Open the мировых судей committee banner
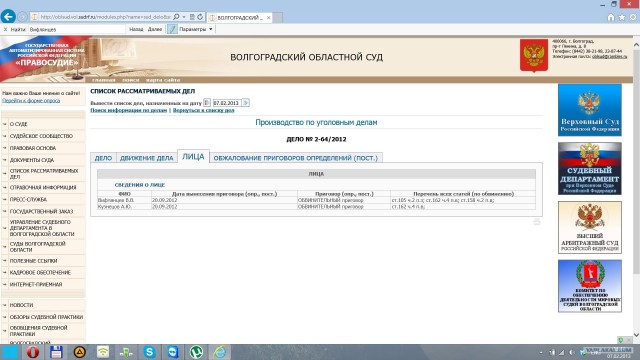The height and width of the screenshot is (360, 640). coord(590,286)
